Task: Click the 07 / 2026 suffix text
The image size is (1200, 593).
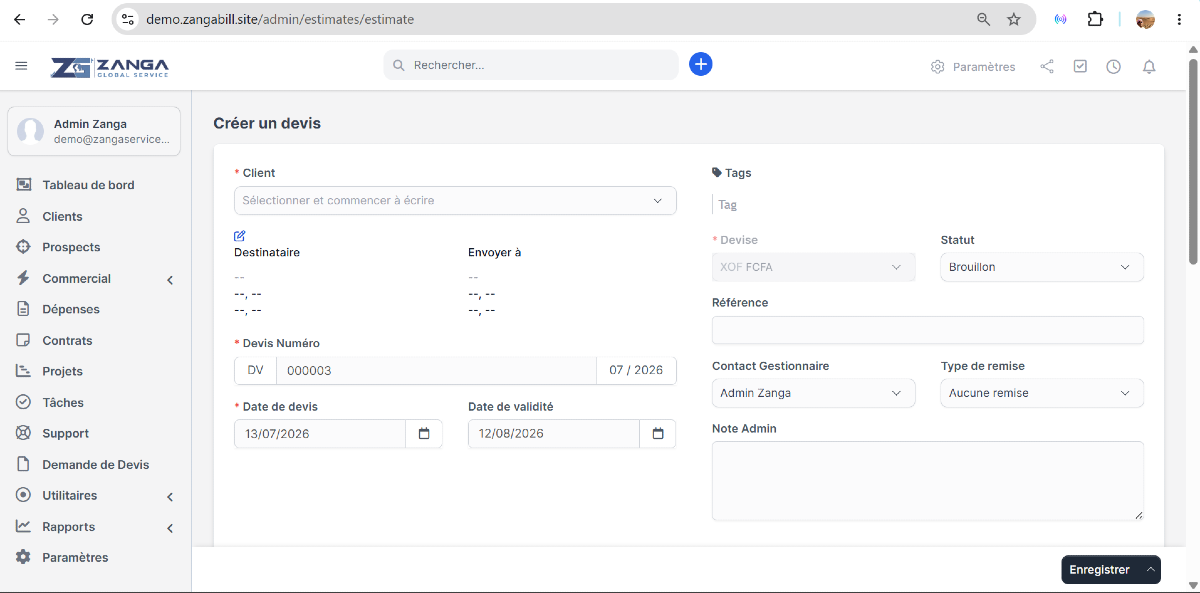Action: 636,370
